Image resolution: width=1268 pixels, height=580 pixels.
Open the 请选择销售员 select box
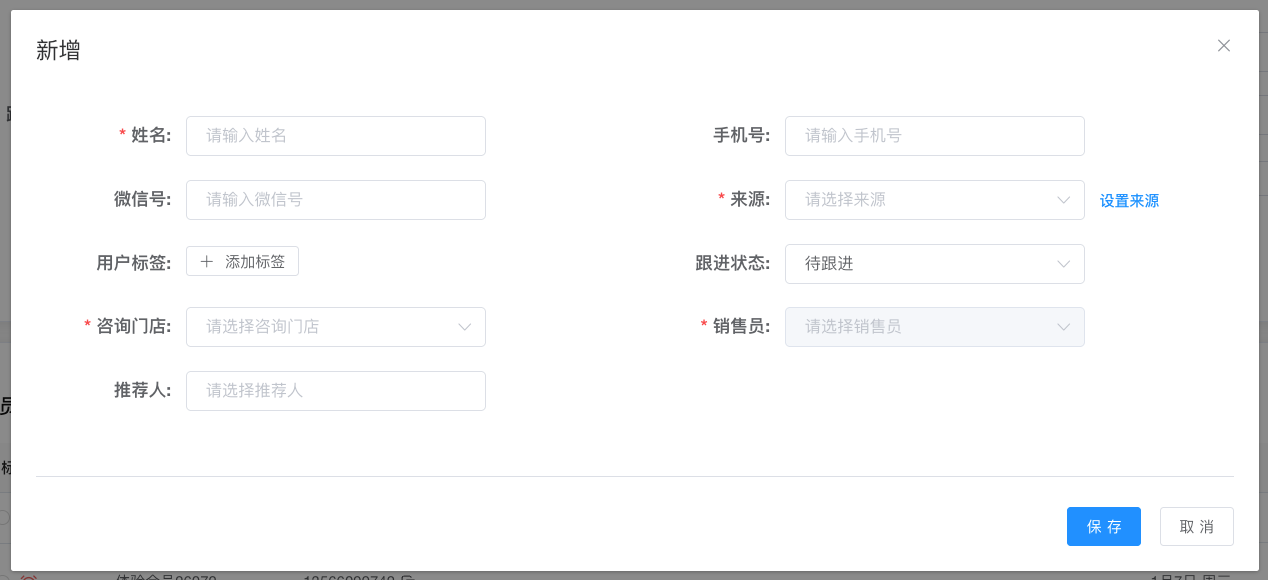point(920,327)
